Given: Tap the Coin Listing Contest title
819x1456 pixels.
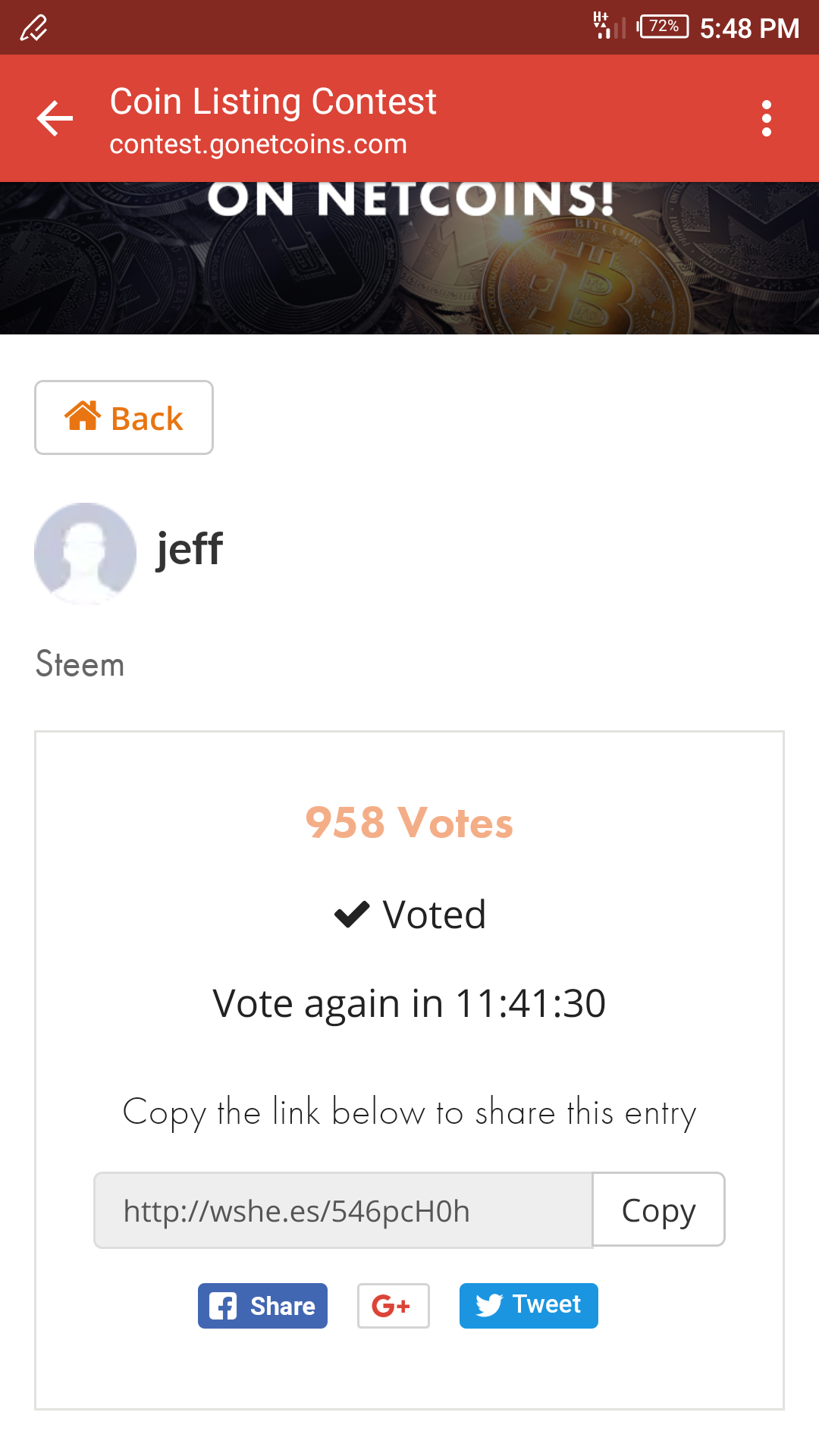Looking at the screenshot, I should (273, 101).
